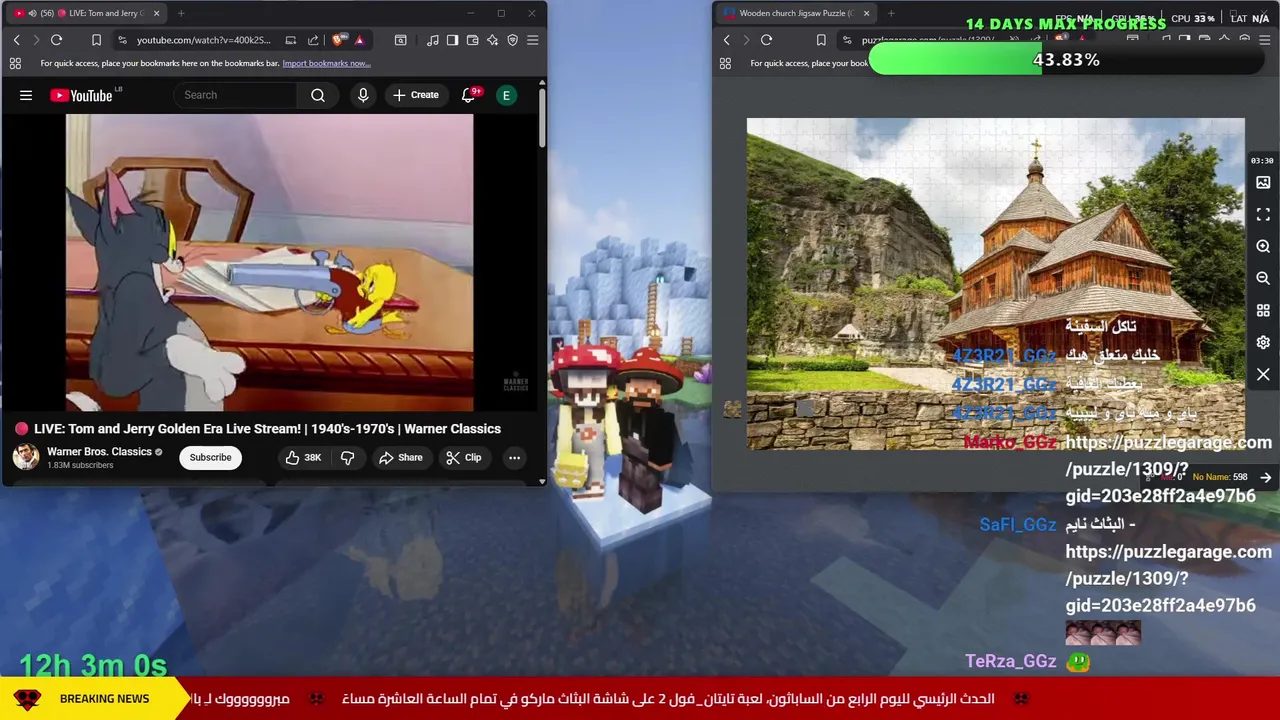1280x720 pixels.
Task: Open Brave Wallet in YouTube window
Action: [472, 40]
